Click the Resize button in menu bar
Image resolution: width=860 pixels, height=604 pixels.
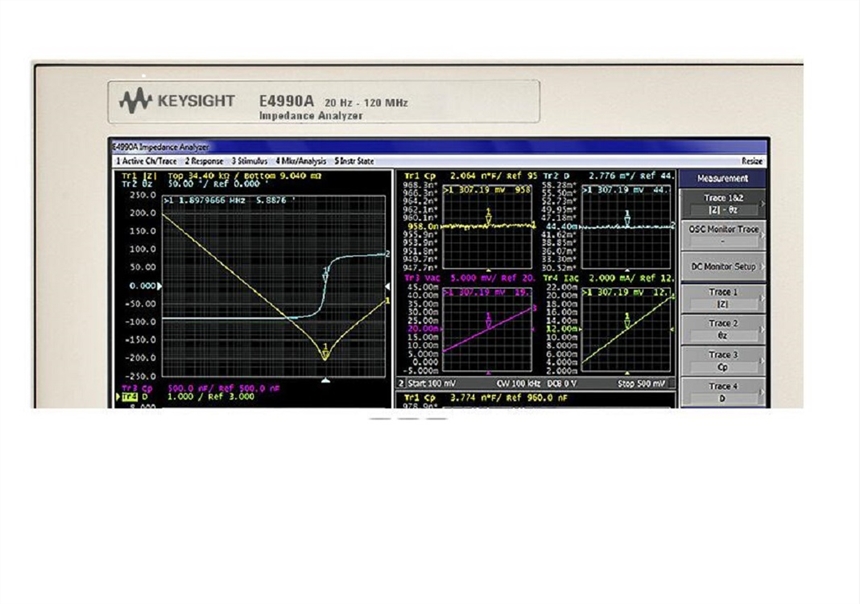(751, 161)
